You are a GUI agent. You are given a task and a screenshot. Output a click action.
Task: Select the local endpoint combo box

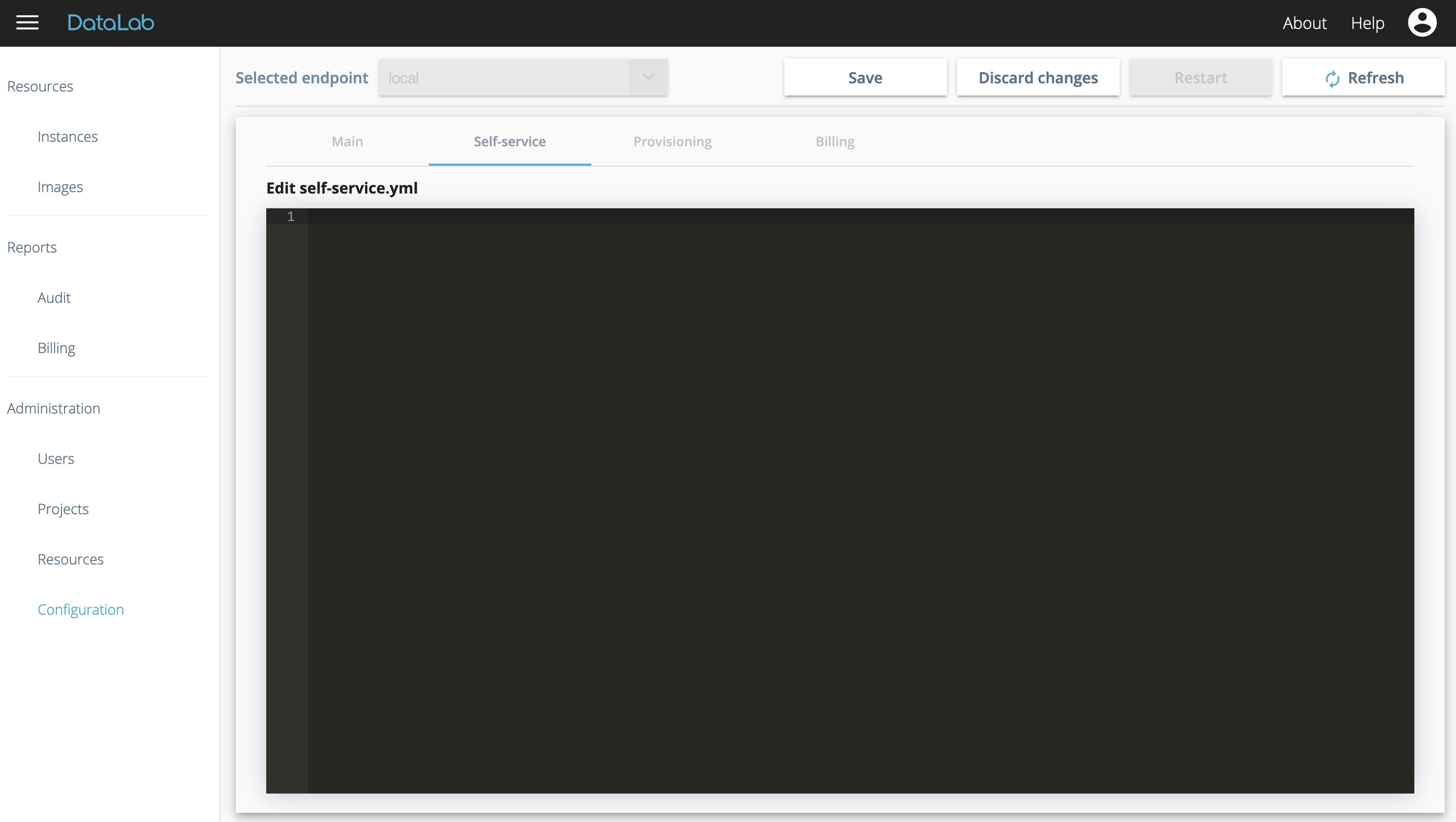coord(523,77)
